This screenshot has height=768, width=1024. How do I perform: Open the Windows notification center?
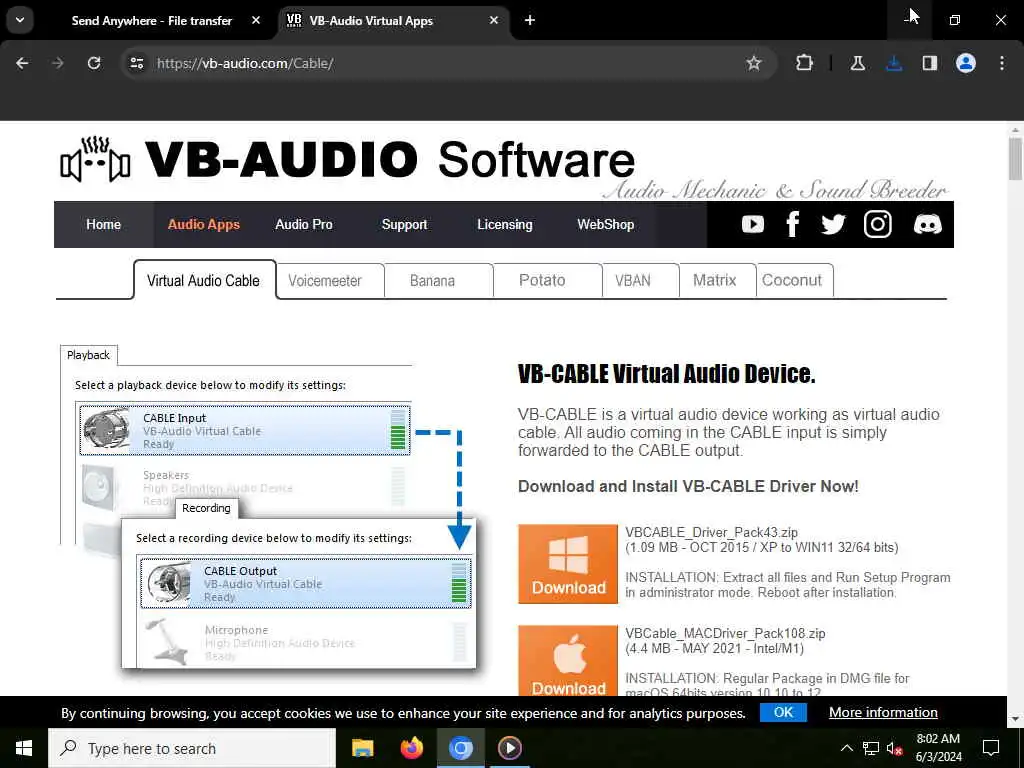coord(991,748)
